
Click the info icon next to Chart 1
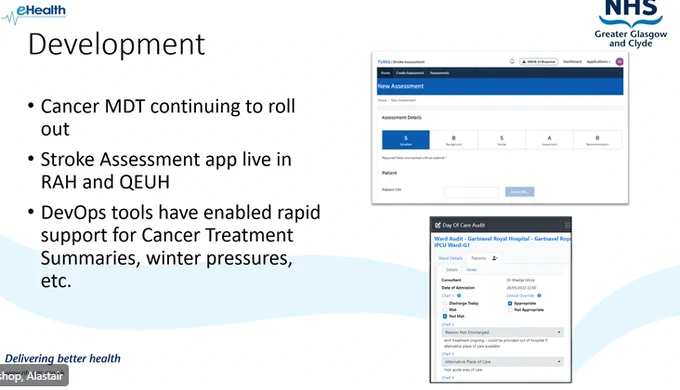459,295
